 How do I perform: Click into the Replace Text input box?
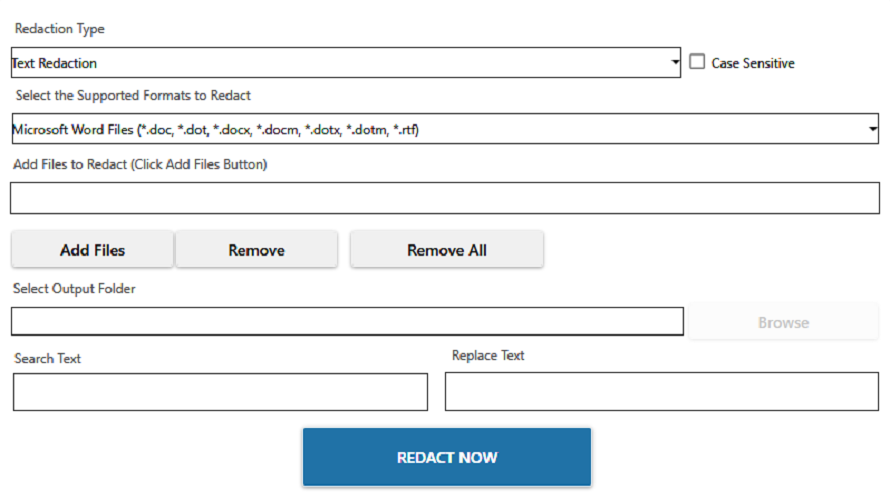[661, 392]
